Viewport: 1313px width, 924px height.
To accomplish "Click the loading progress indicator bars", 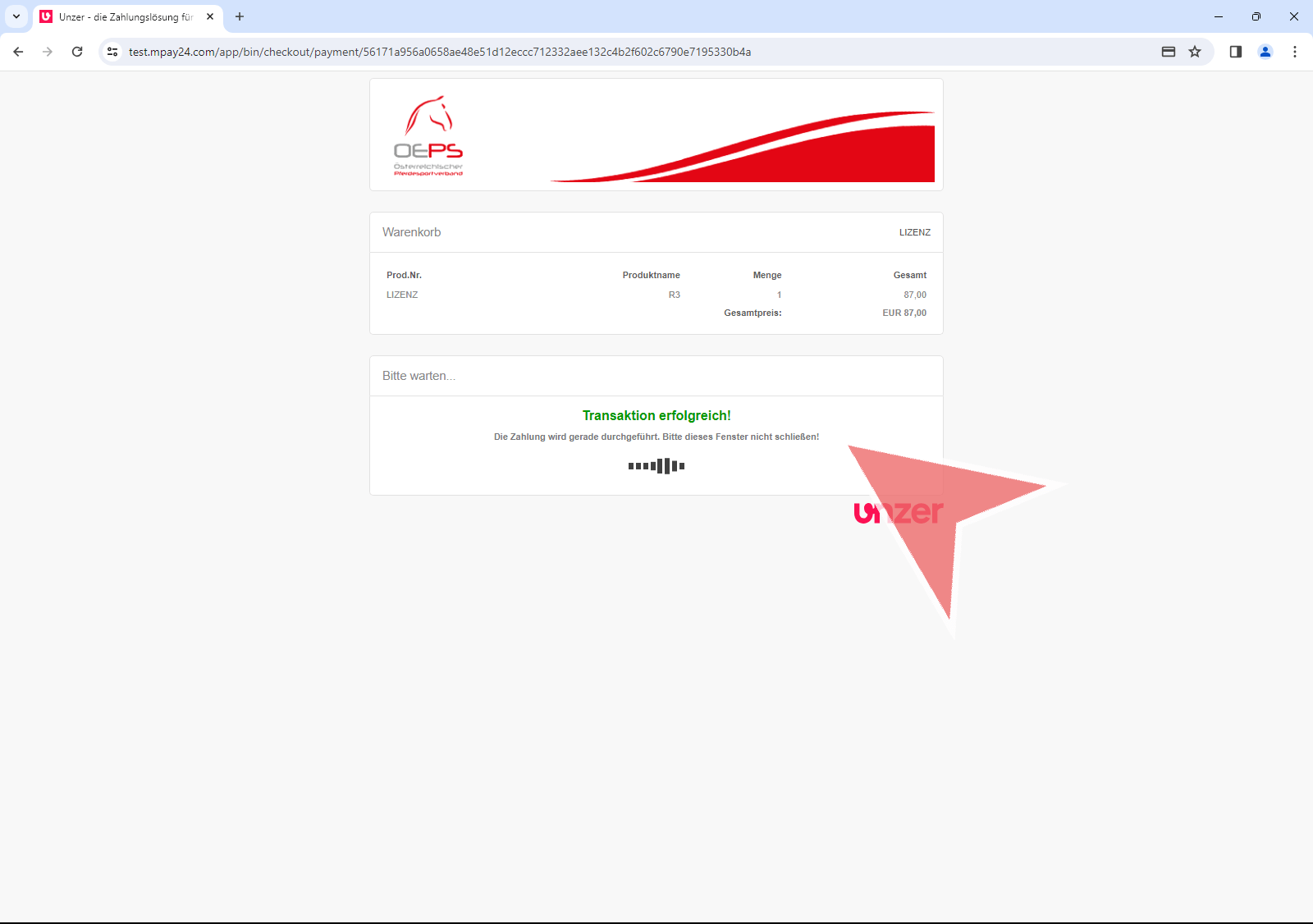I will coord(656,466).
